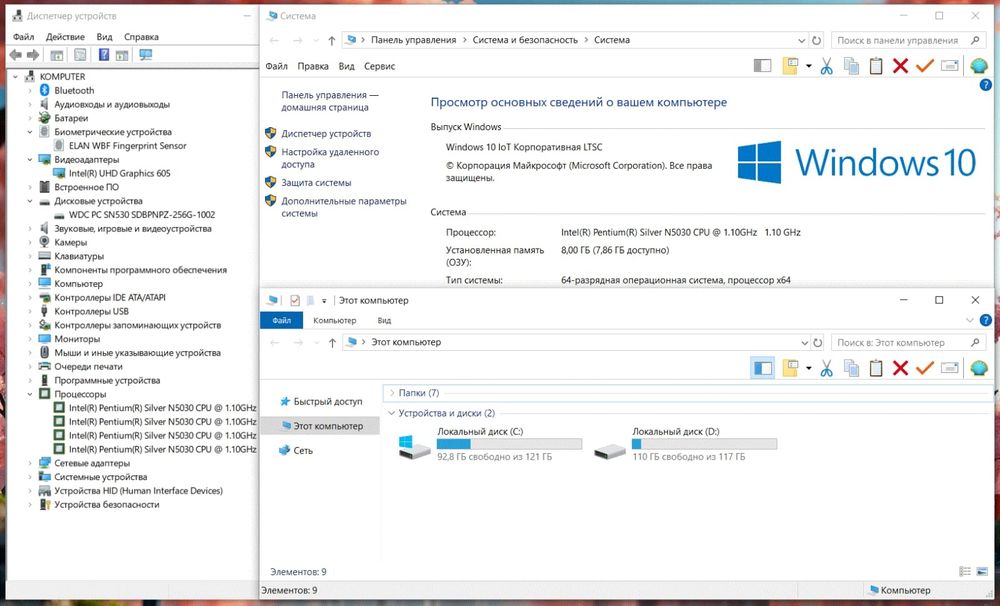
Task: Click the paste clipboard icon in System window toolbar
Action: click(x=876, y=66)
